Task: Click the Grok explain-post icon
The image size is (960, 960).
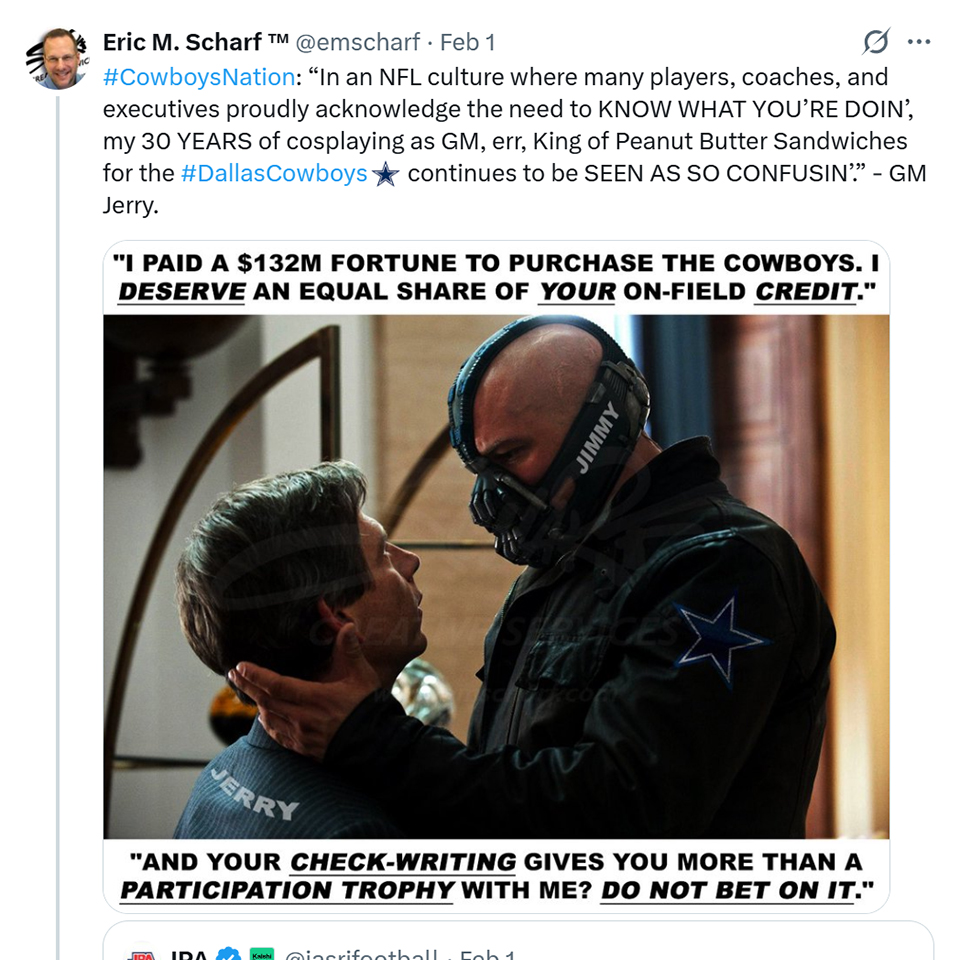Action: pos(876,42)
